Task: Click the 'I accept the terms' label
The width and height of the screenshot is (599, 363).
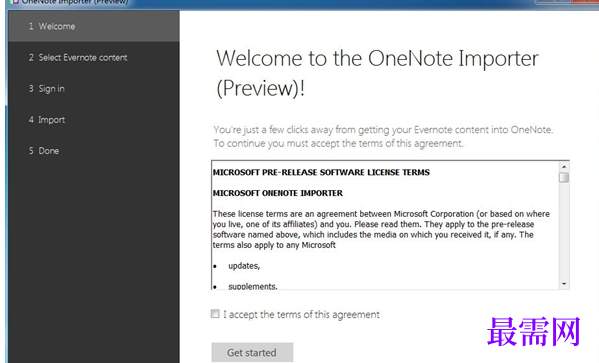Action: pyautogui.click(x=301, y=314)
